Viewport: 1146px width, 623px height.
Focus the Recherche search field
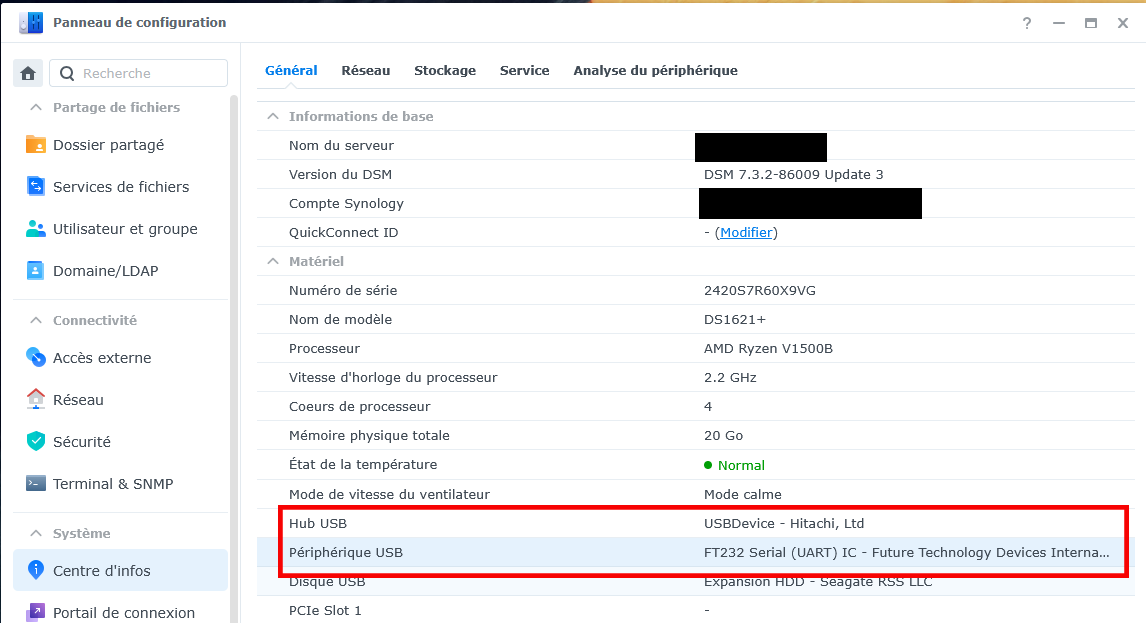138,73
